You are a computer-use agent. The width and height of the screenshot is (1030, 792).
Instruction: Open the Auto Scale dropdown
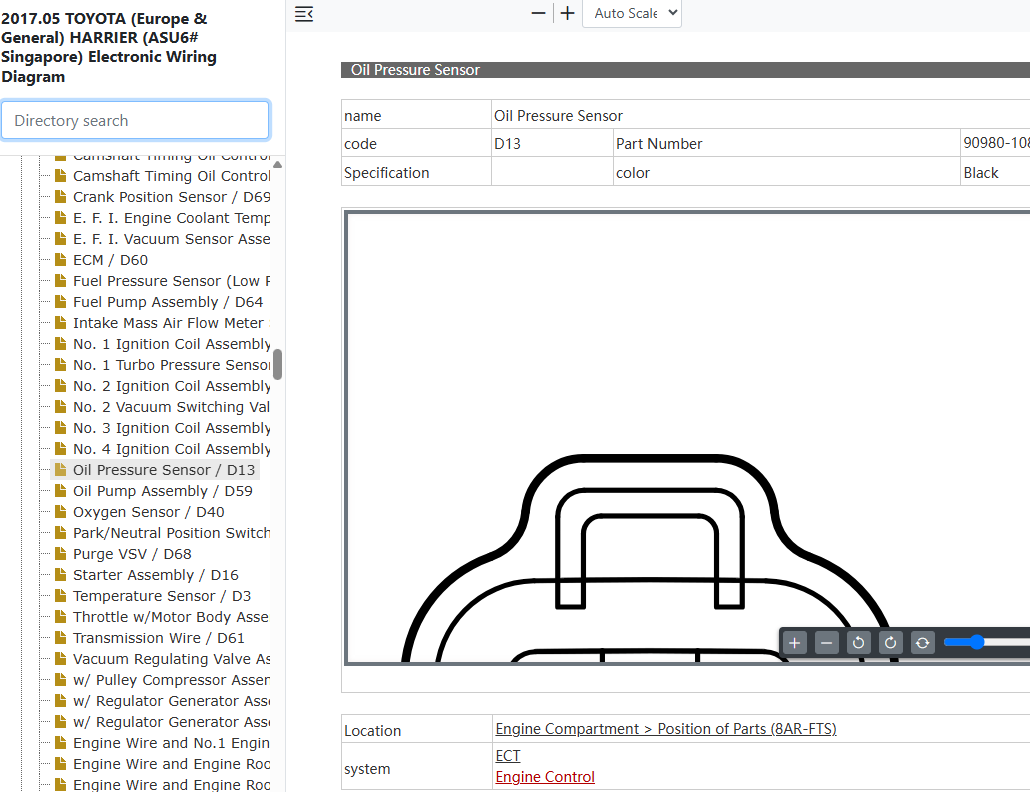click(x=632, y=13)
